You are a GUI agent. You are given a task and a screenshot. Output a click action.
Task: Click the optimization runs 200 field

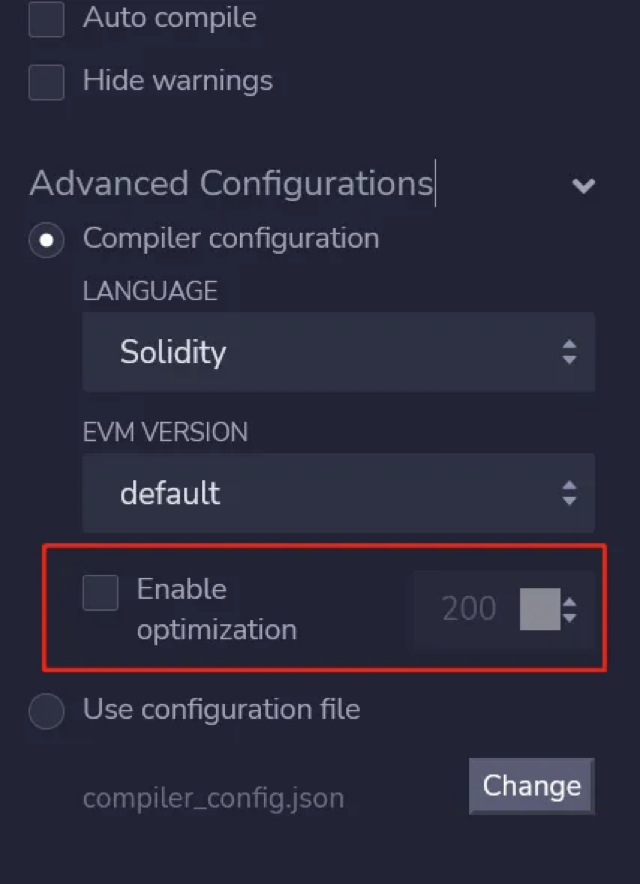(468, 609)
